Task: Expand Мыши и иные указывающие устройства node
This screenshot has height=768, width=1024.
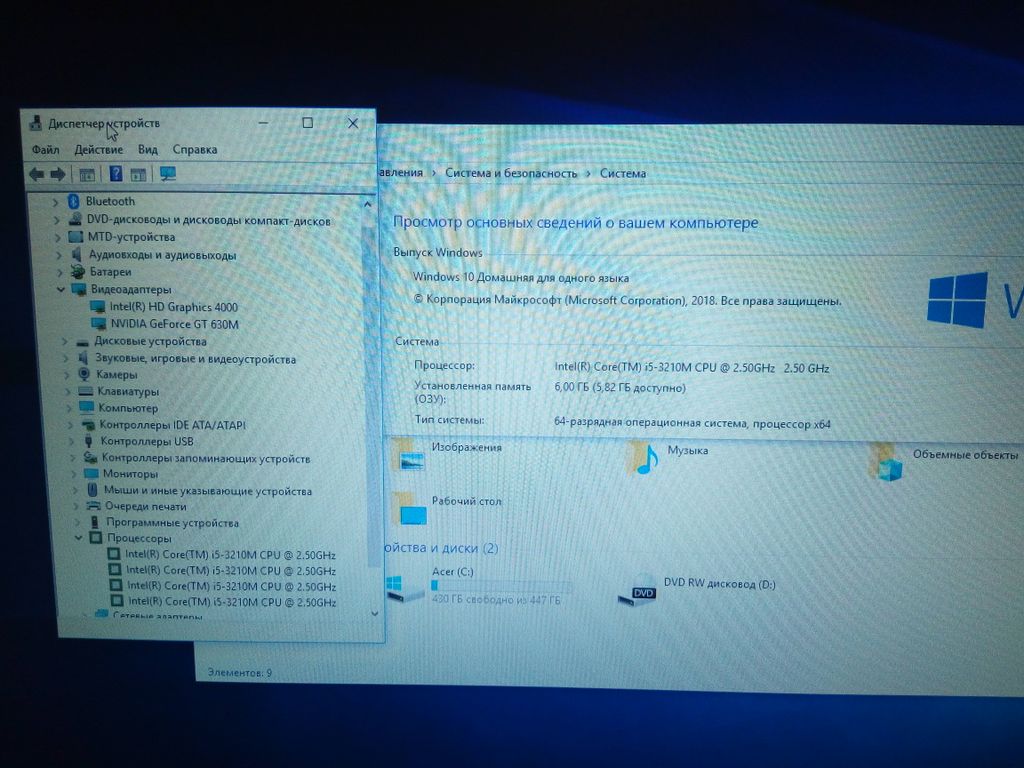Action: pos(76,490)
